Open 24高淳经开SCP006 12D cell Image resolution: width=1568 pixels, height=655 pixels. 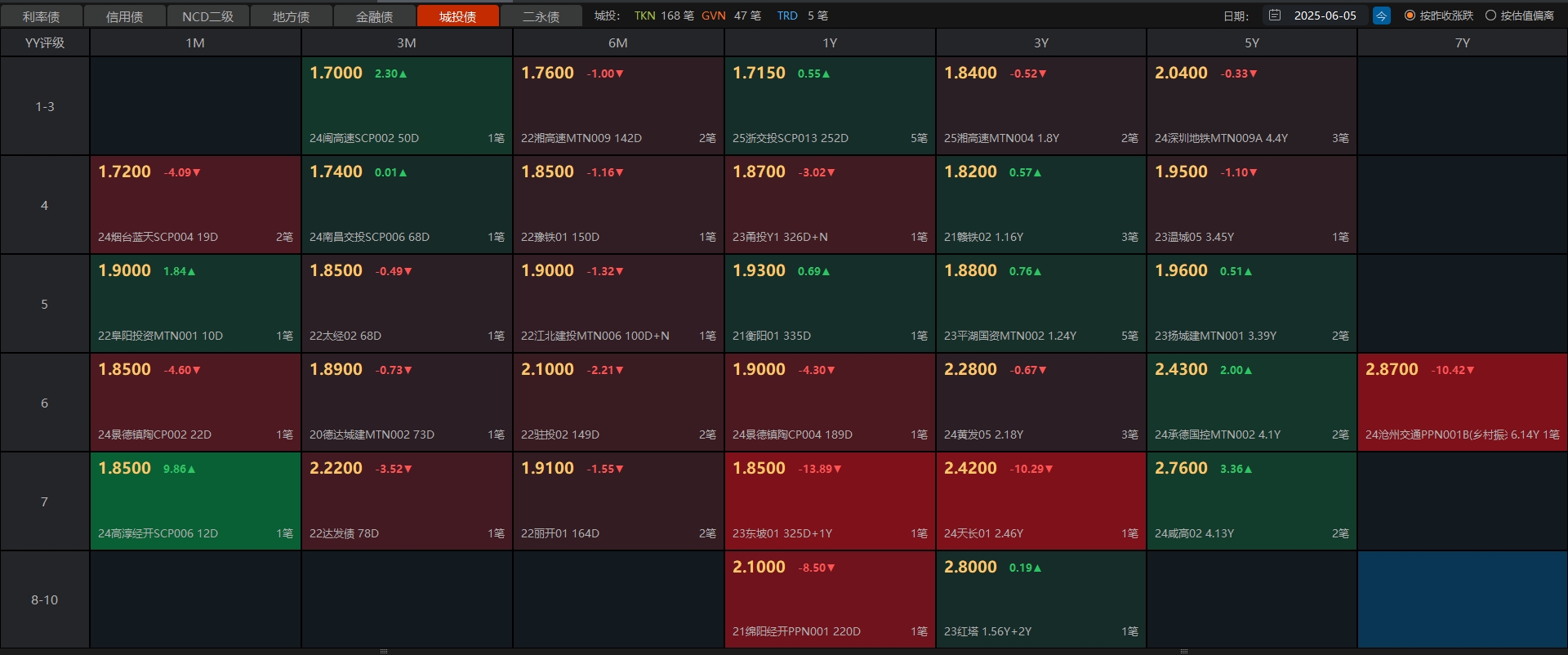tap(195, 501)
